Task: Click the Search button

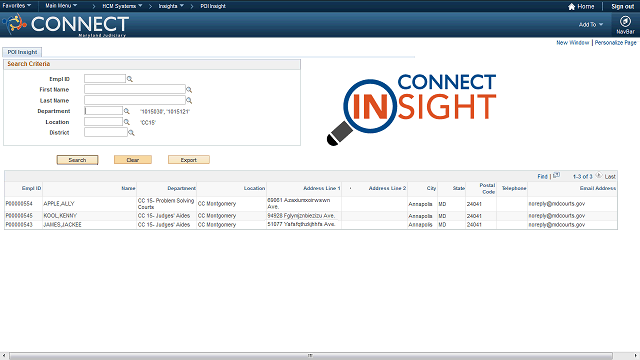Action: (77, 160)
